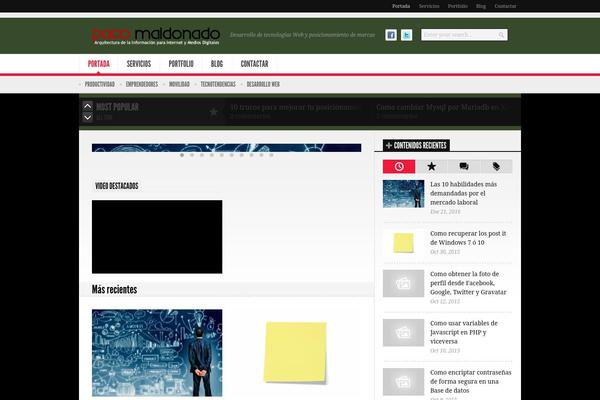Click Servicios in top black bar
Viewport: 600px width, 400px height.
point(429,6)
